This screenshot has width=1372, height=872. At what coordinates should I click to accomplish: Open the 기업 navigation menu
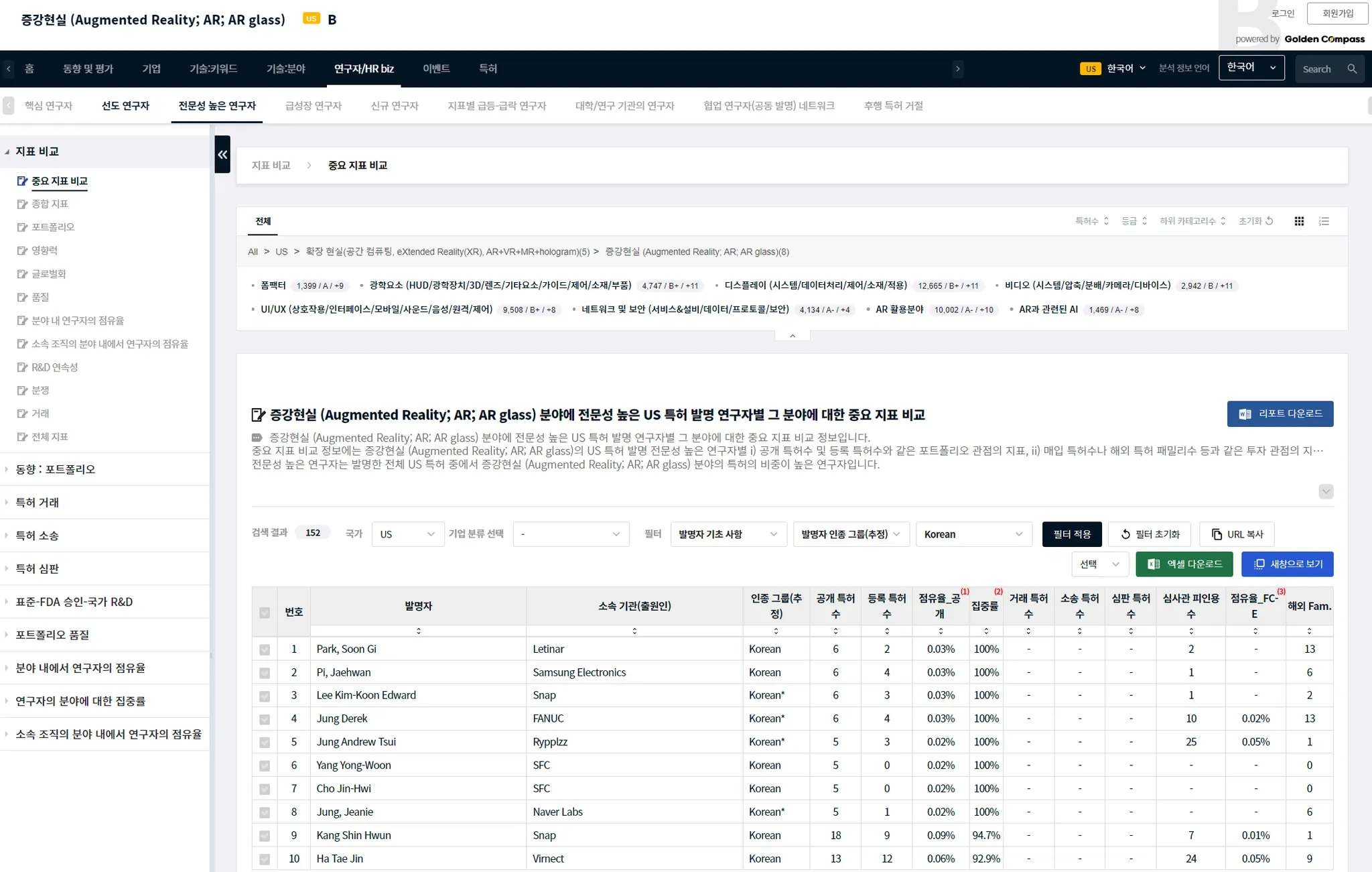pyautogui.click(x=151, y=68)
